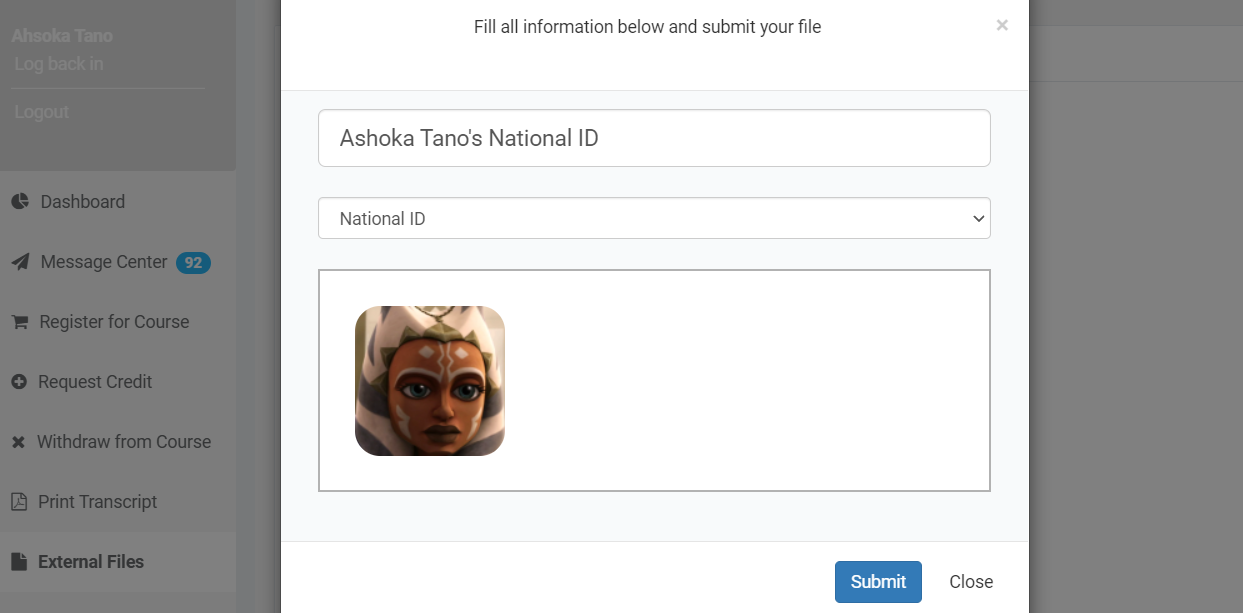Viewport: 1243px width, 613px height.
Task: Click the shopping cart icon for Register for Course
Action: click(x=19, y=322)
